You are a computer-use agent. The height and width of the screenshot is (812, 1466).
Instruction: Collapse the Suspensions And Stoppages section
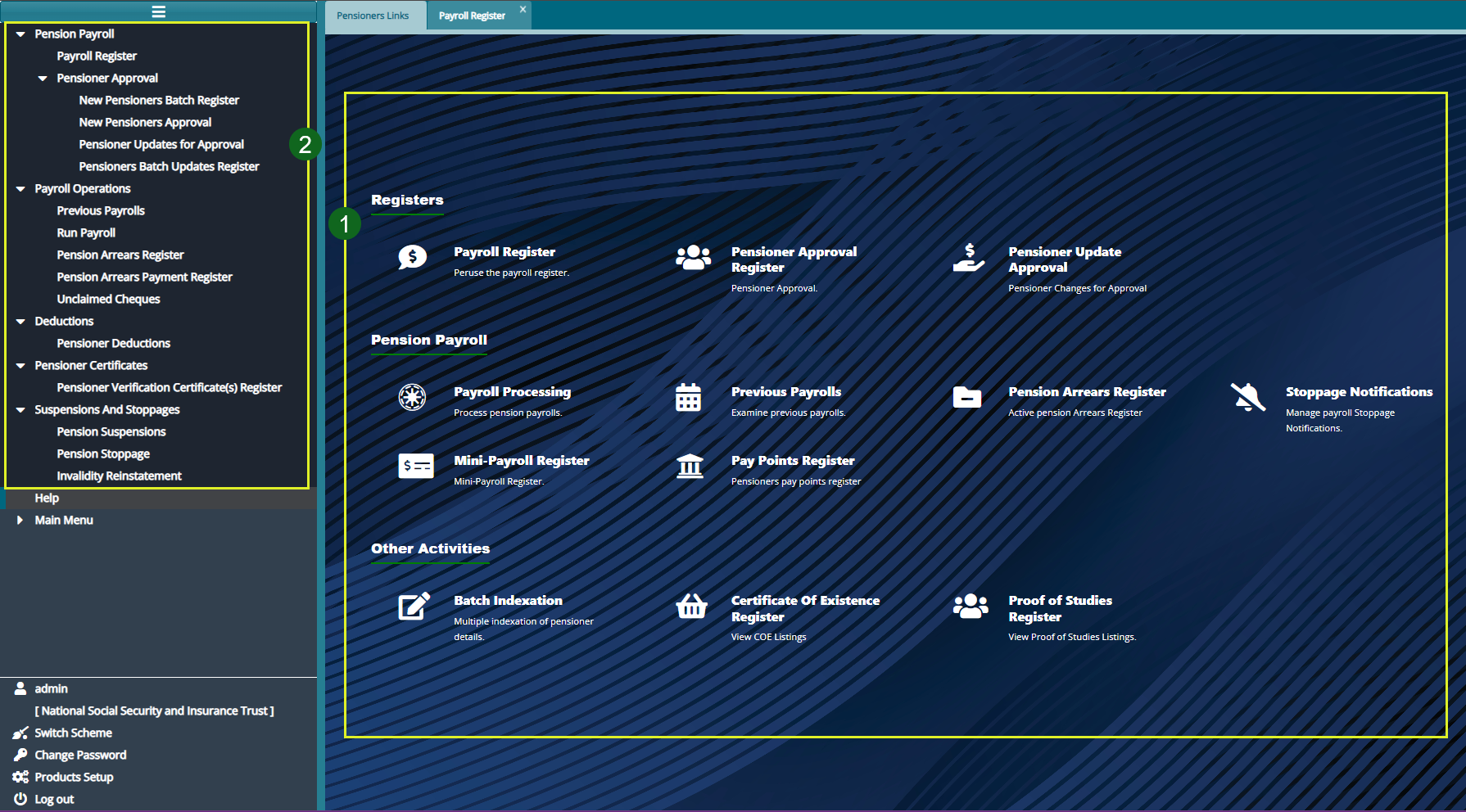(20, 410)
